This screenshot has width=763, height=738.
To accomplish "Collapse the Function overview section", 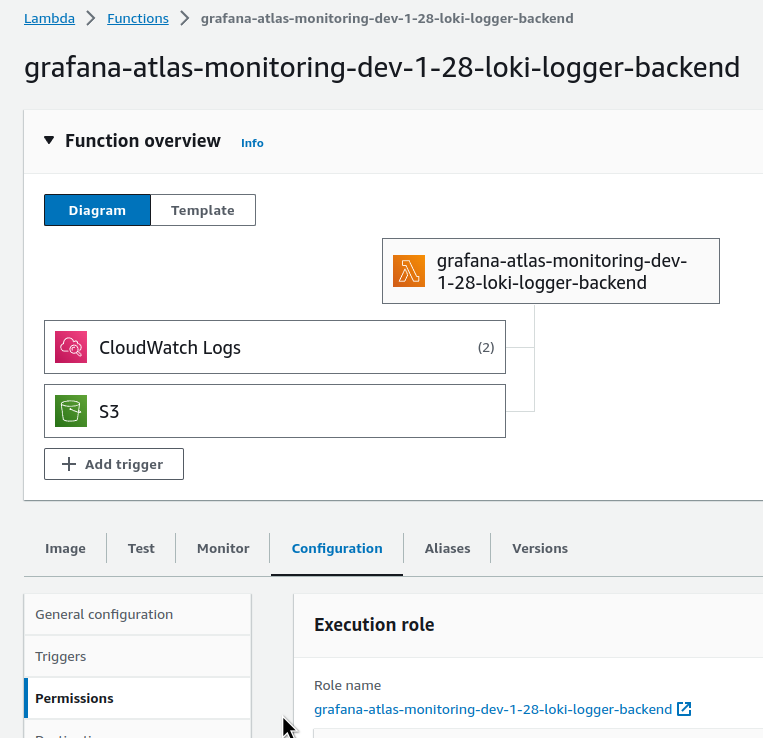I will tap(50, 141).
